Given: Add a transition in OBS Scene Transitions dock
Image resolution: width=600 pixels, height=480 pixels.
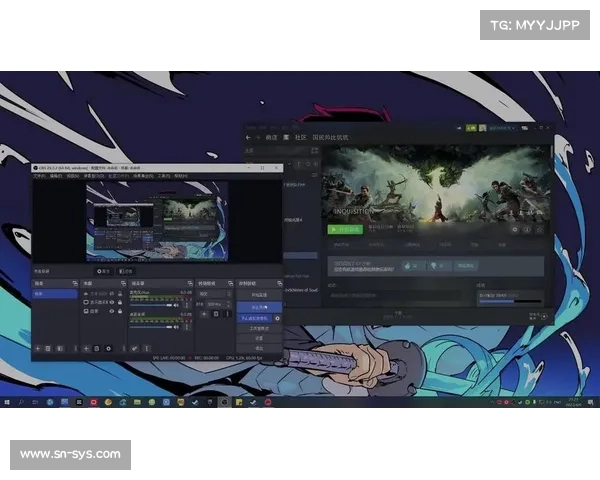Looking at the screenshot, I should click(x=204, y=314).
